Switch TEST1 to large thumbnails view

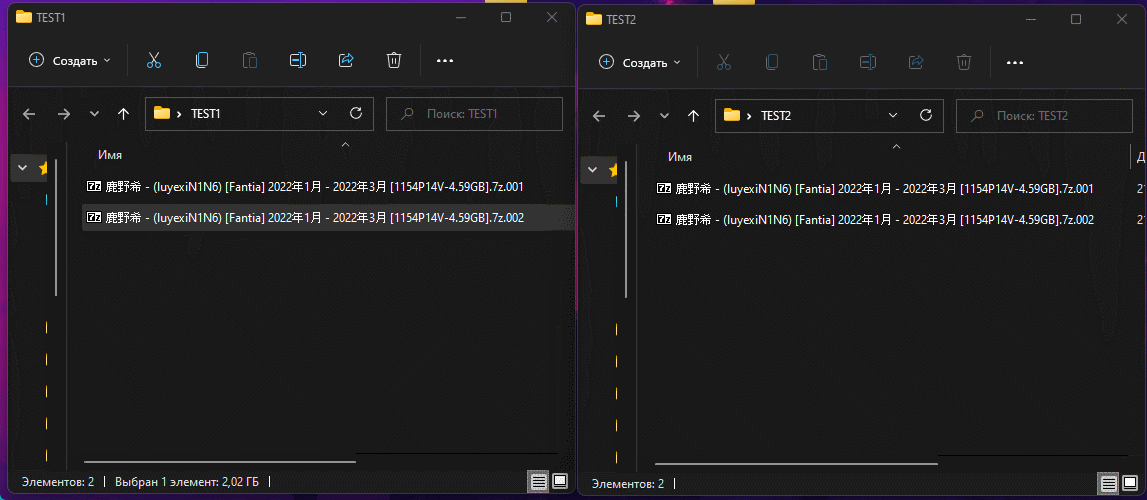(560, 481)
